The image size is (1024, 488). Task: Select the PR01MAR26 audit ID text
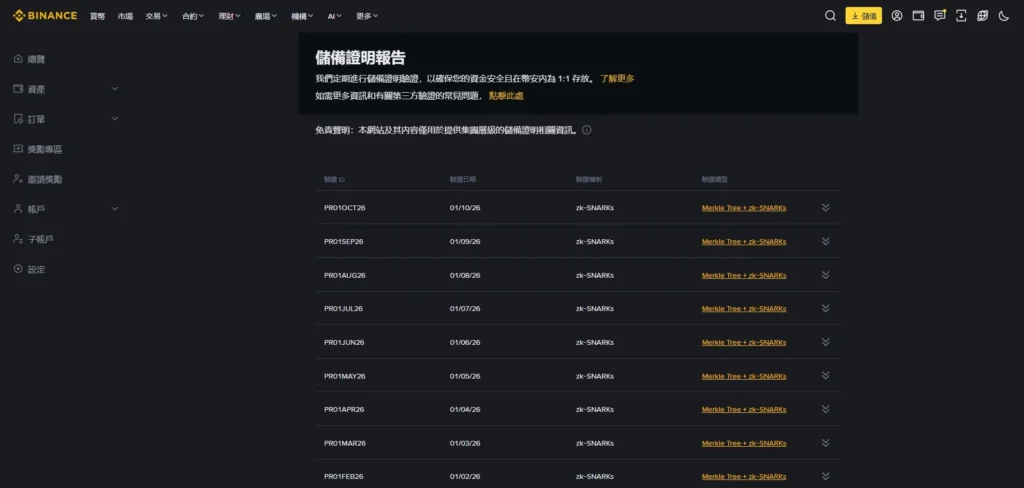(x=345, y=443)
